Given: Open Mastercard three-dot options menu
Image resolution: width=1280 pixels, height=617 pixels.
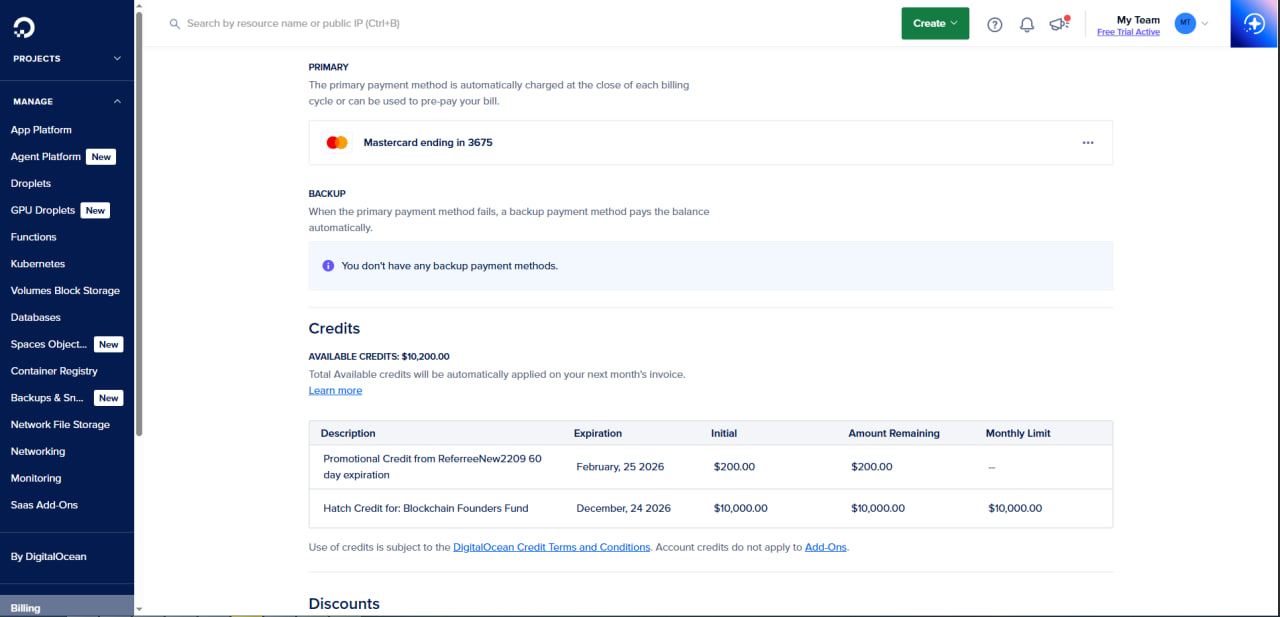Looking at the screenshot, I should [1088, 143].
